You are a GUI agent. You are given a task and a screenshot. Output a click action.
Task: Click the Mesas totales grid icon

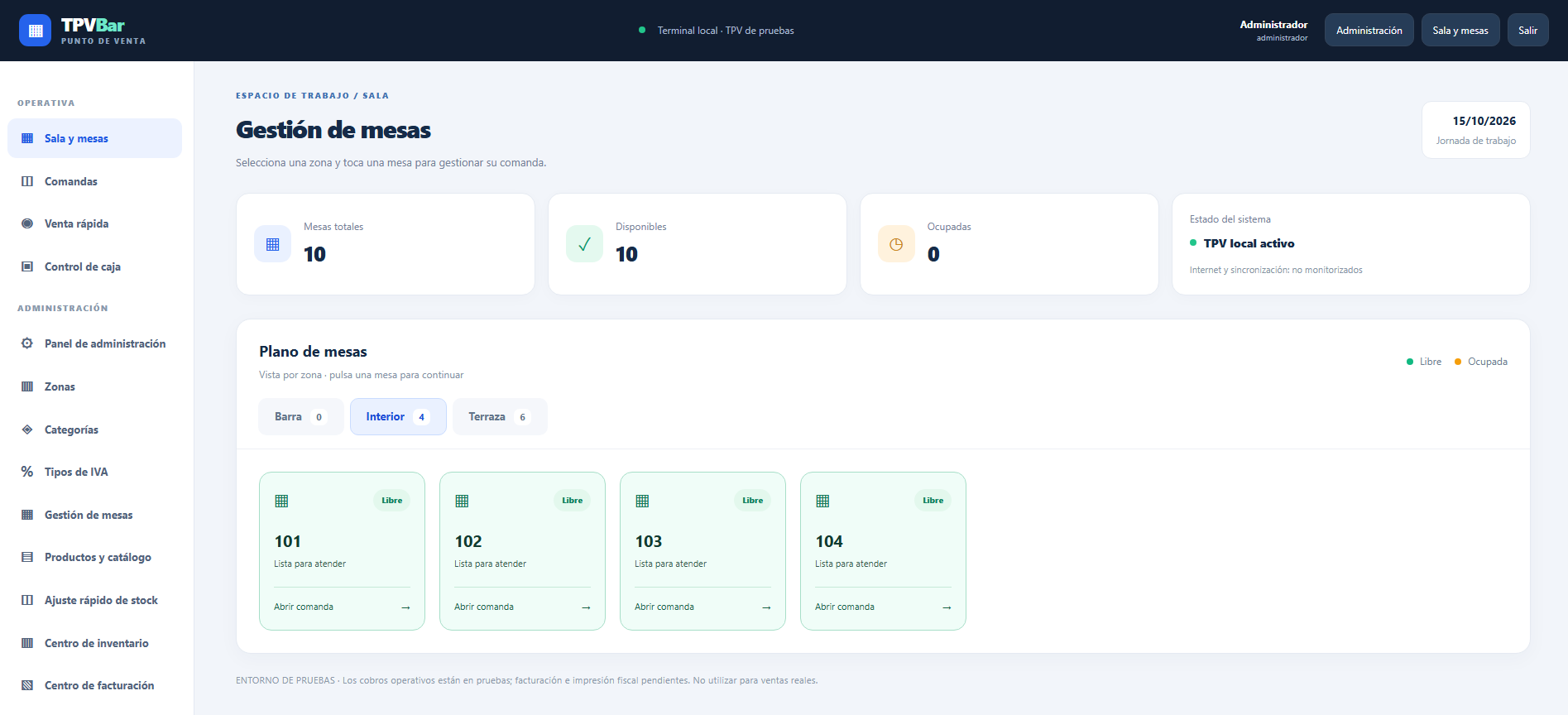272,244
